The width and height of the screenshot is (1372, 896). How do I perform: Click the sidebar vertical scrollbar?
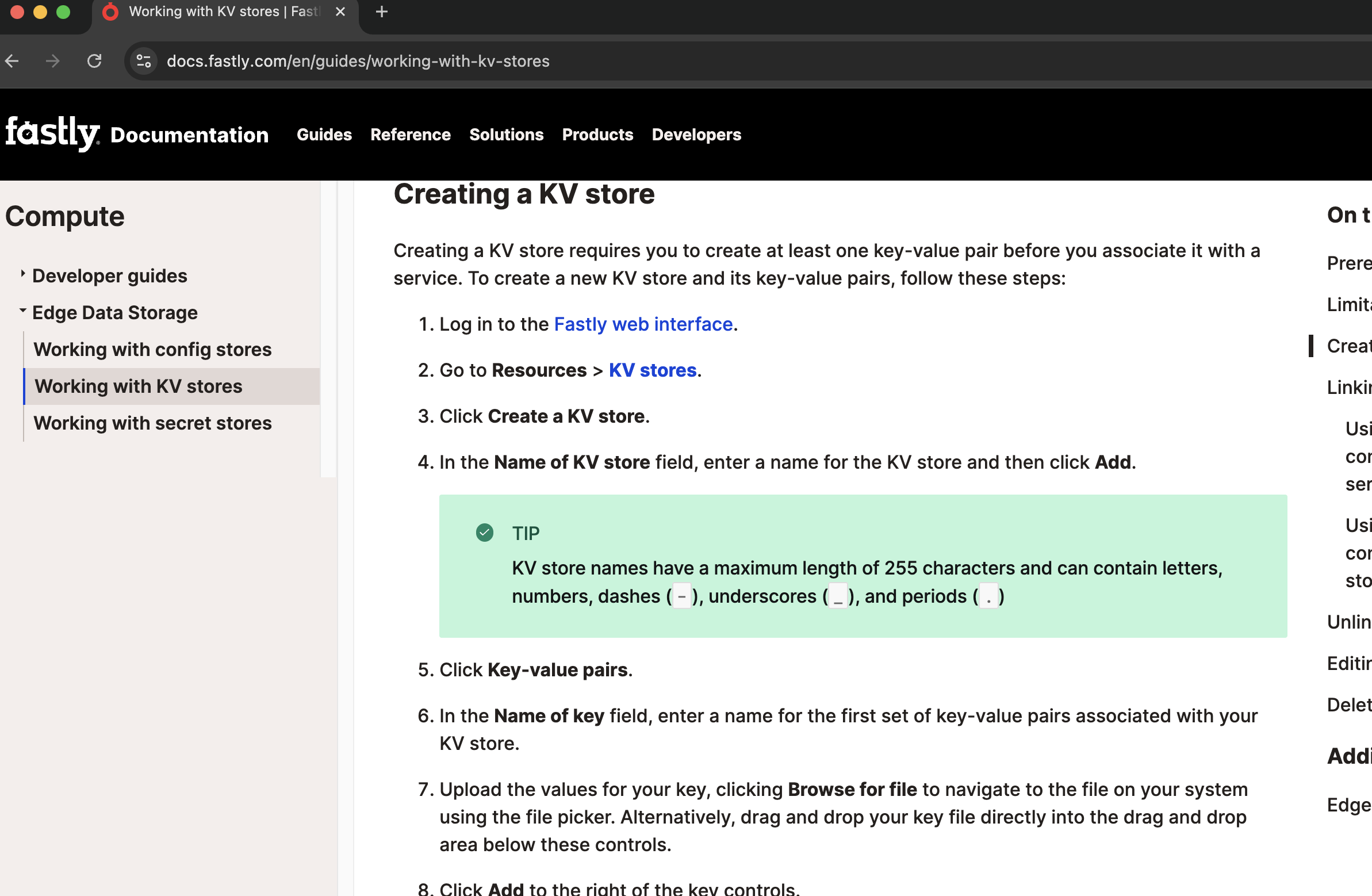(x=328, y=328)
